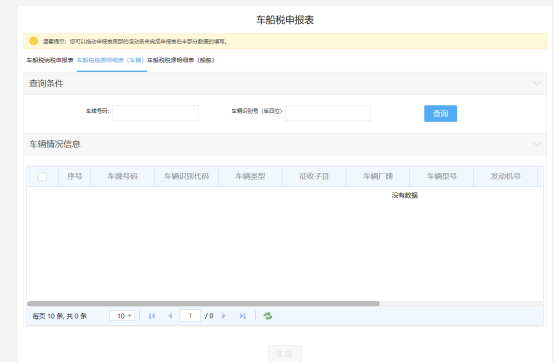554x363 pixels.
Task: Switch to 车船税税源明细表（船舶）tab
Action: click(181, 60)
